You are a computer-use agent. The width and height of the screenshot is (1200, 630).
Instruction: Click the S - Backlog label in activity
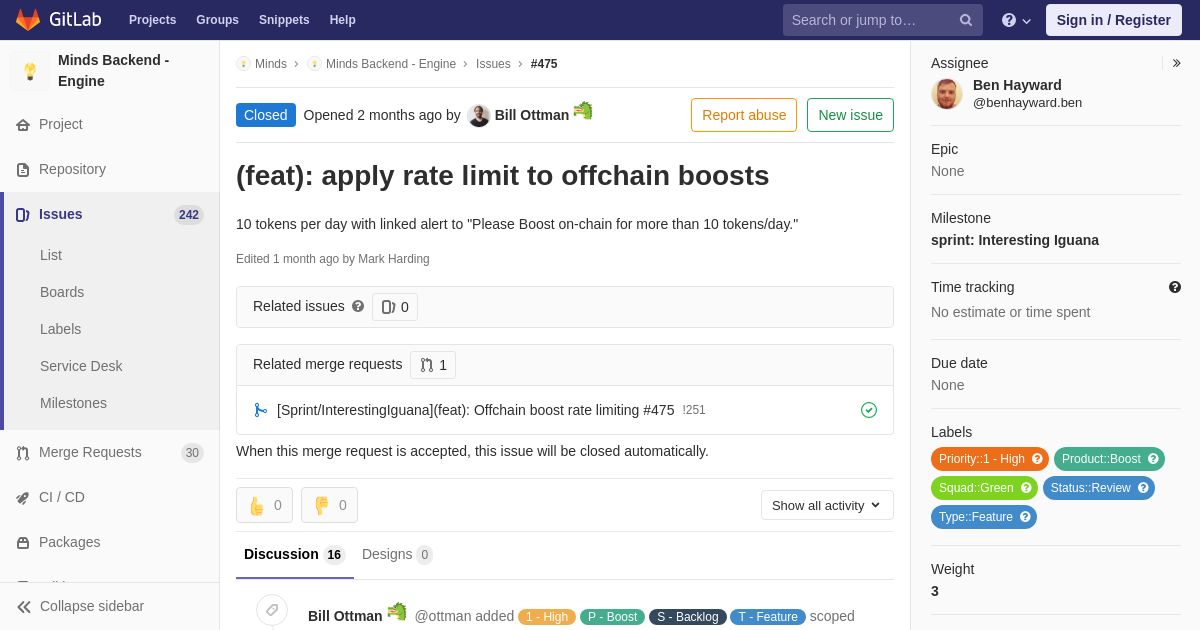688,617
